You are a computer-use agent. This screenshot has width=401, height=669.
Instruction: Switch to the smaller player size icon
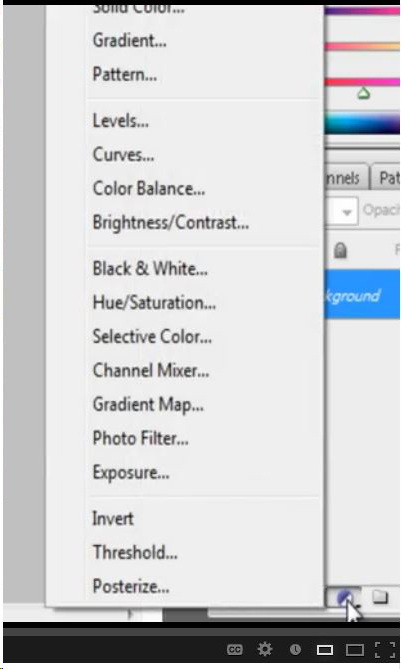(325, 650)
